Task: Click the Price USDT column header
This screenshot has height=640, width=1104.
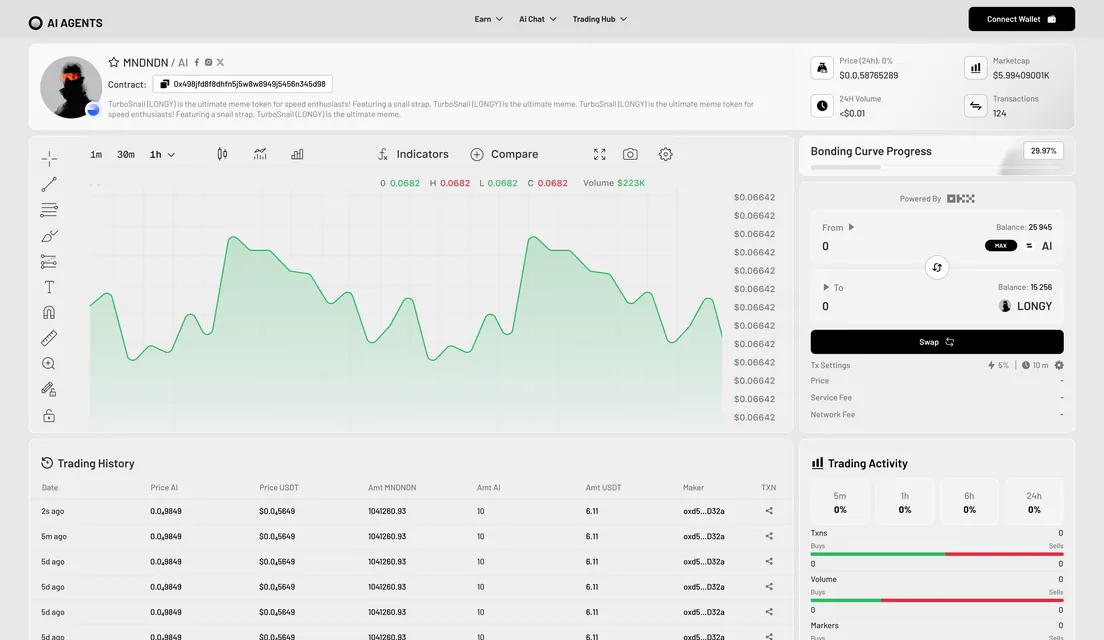Action: tap(279, 487)
